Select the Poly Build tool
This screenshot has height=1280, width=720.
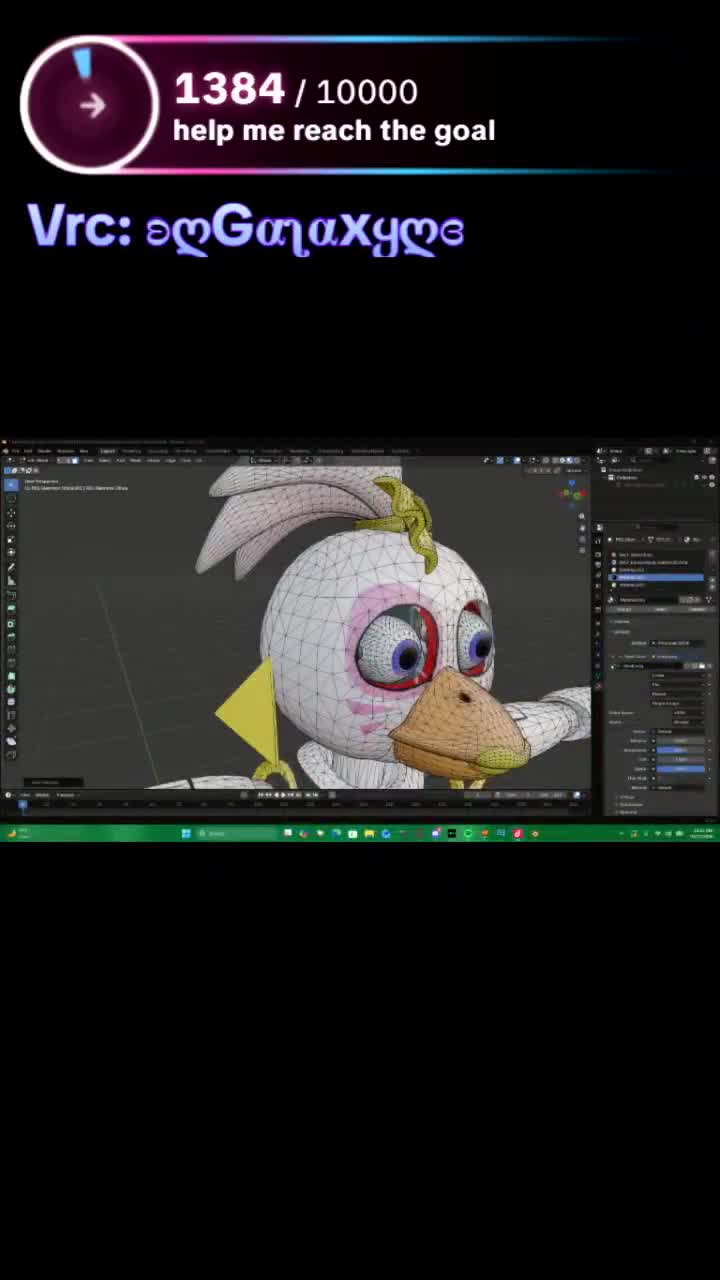(x=11, y=676)
